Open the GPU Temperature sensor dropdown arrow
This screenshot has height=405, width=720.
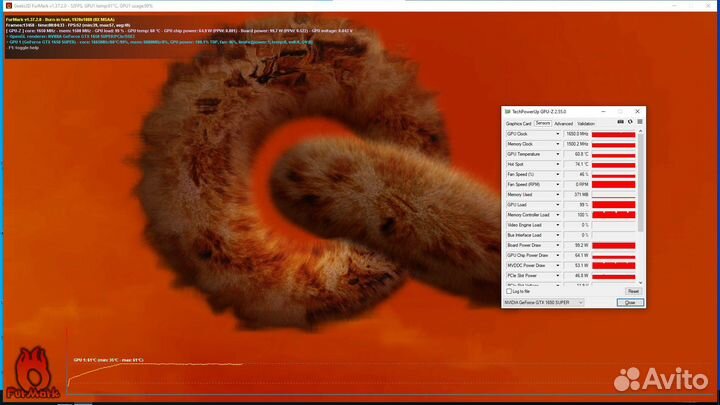tap(558, 154)
